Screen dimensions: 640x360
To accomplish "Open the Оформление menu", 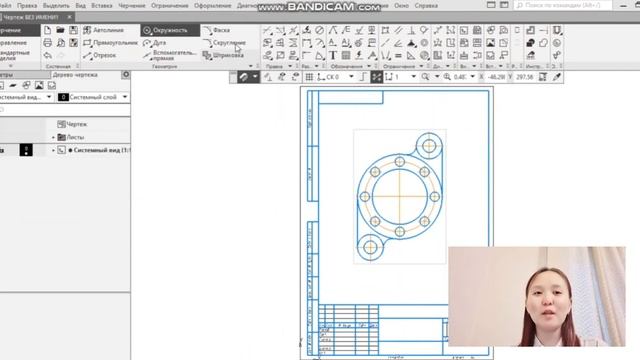I will pos(213,6).
